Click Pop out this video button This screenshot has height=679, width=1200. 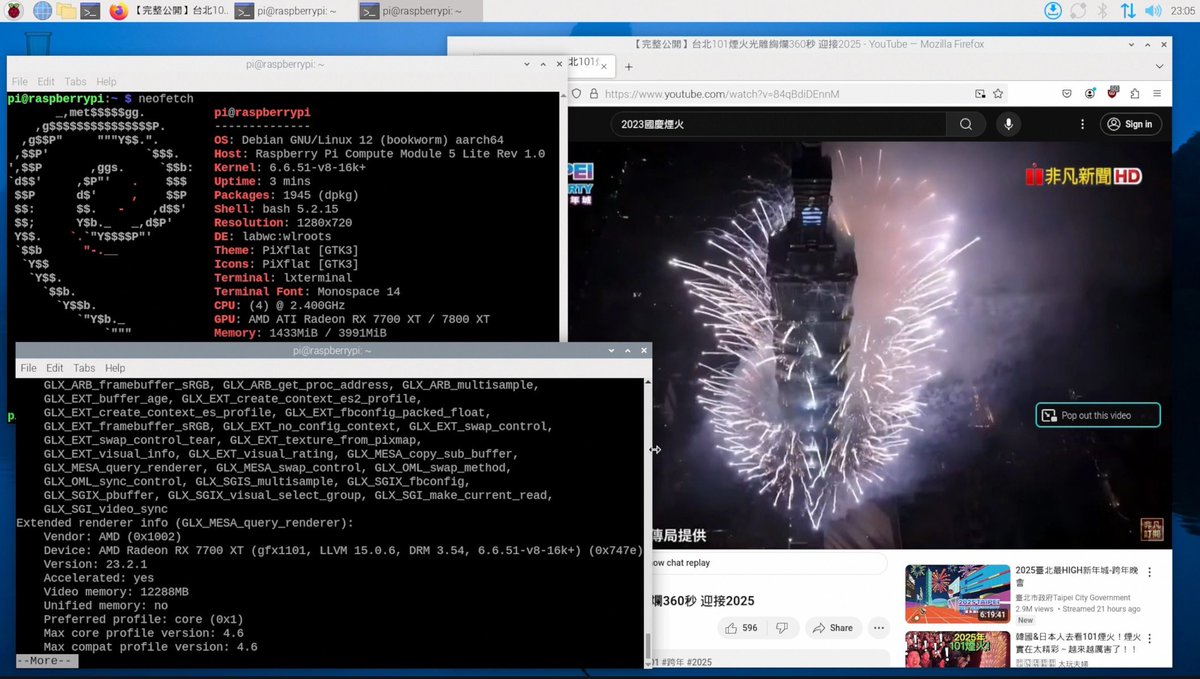point(1098,415)
